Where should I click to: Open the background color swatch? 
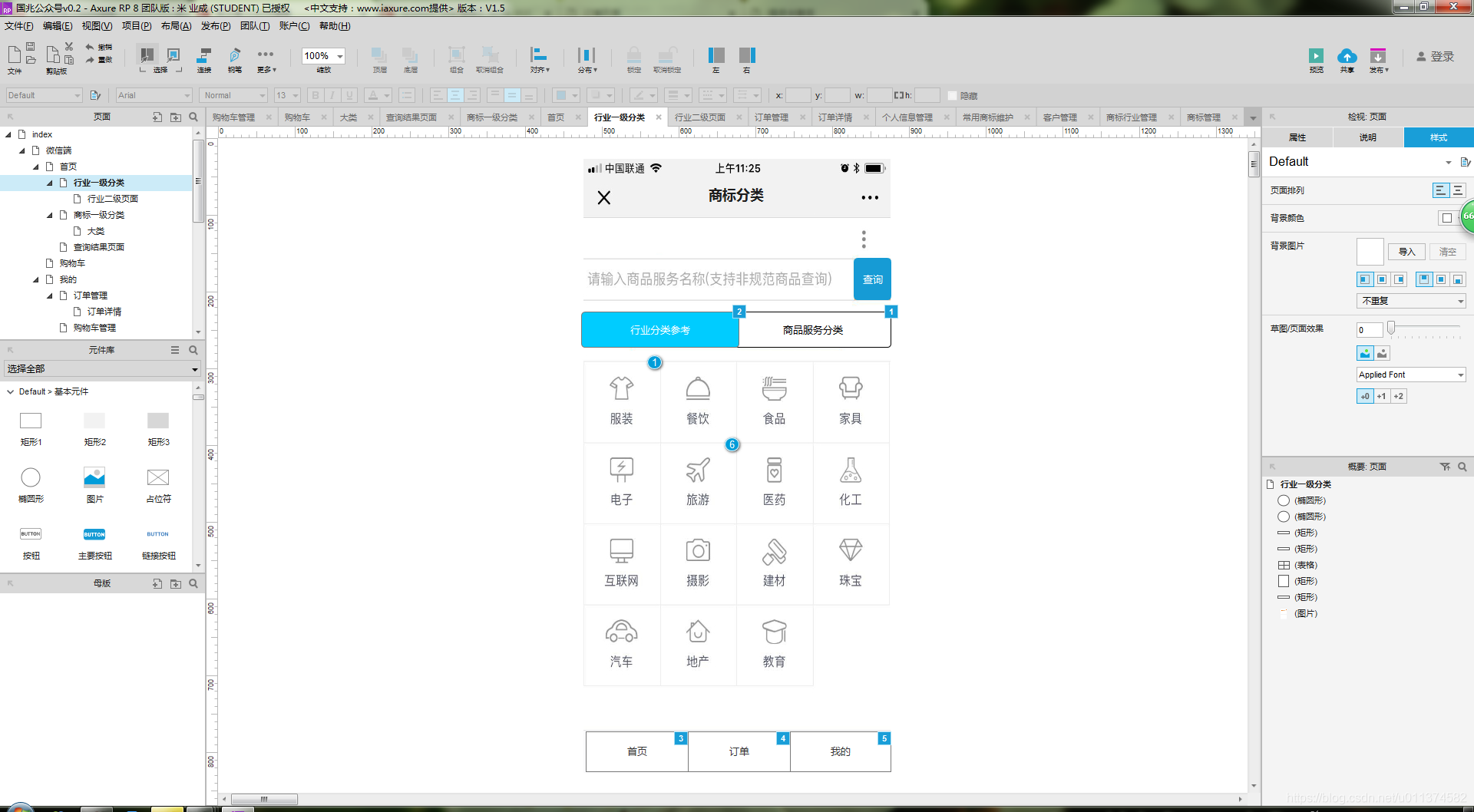pos(1447,218)
